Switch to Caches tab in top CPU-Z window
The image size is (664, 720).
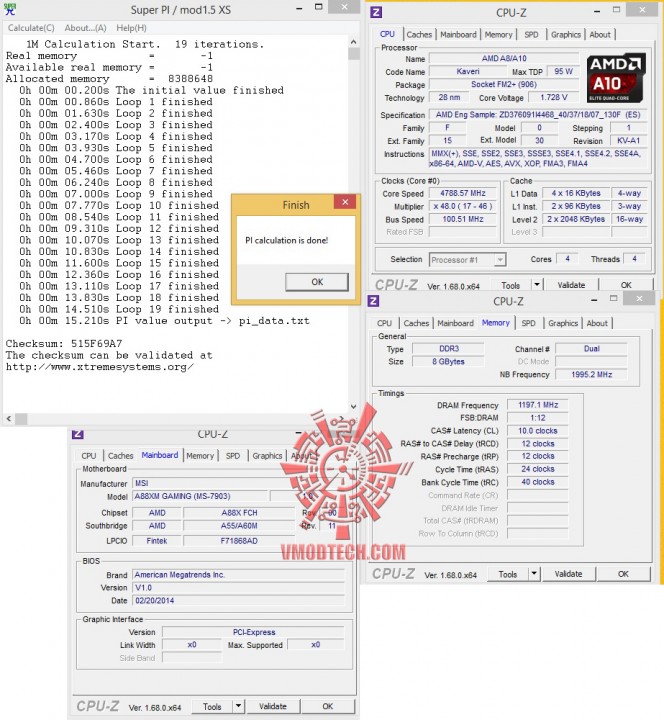(419, 34)
